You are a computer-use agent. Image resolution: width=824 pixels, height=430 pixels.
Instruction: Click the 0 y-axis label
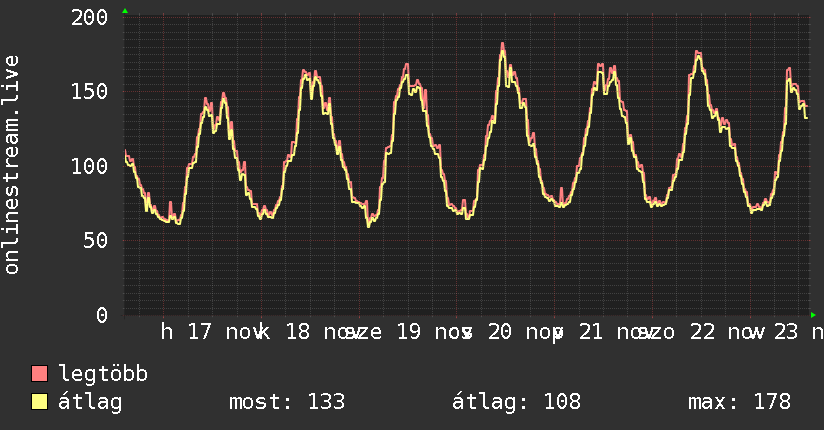pos(102,315)
